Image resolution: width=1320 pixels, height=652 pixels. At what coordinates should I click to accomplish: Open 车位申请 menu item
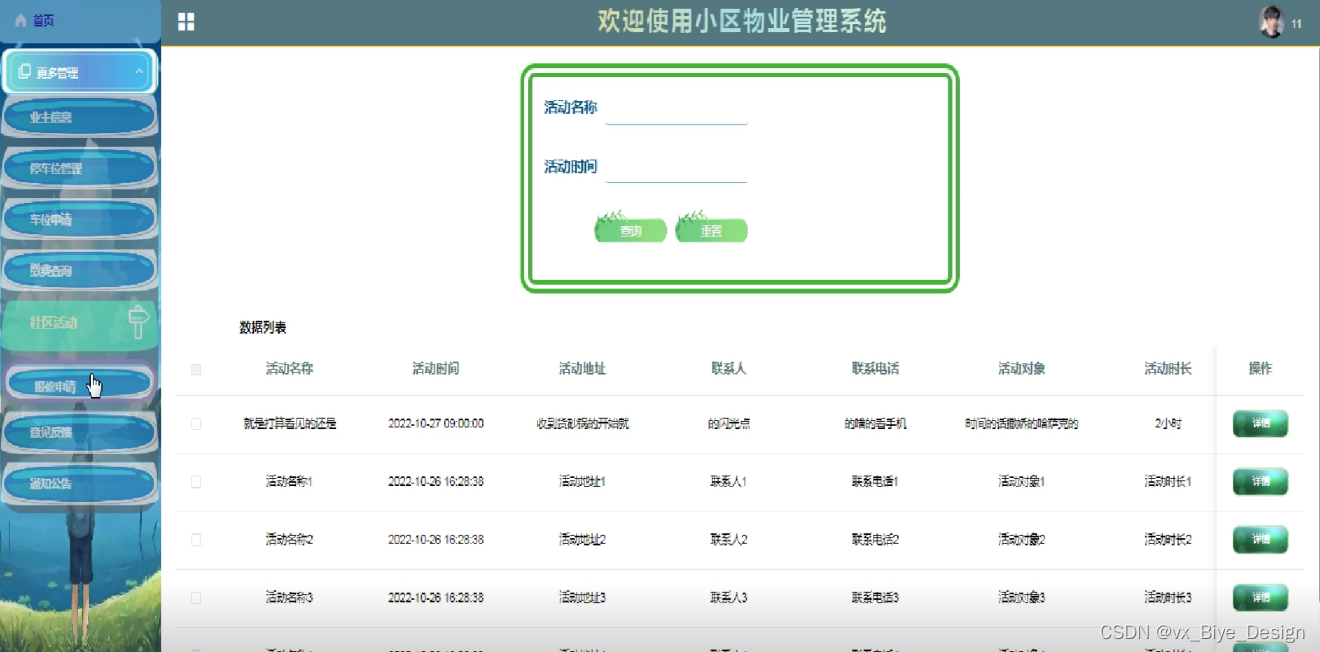click(x=80, y=219)
